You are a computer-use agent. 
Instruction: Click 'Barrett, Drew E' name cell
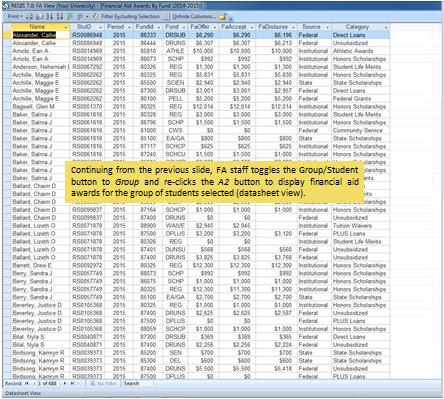pyautogui.click(x=40, y=265)
